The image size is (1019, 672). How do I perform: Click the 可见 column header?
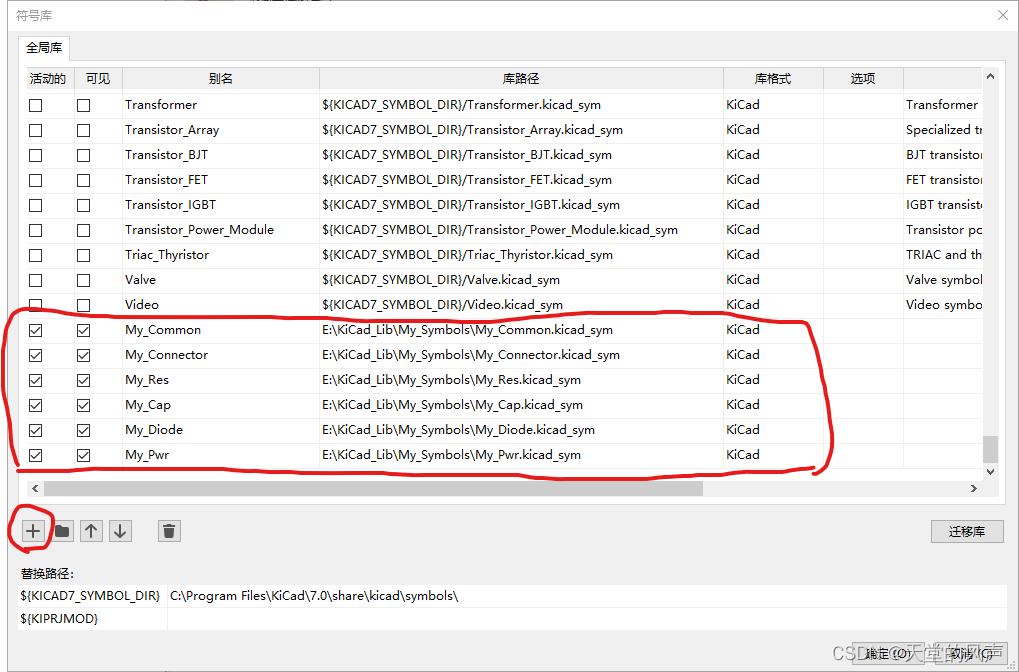pos(98,79)
